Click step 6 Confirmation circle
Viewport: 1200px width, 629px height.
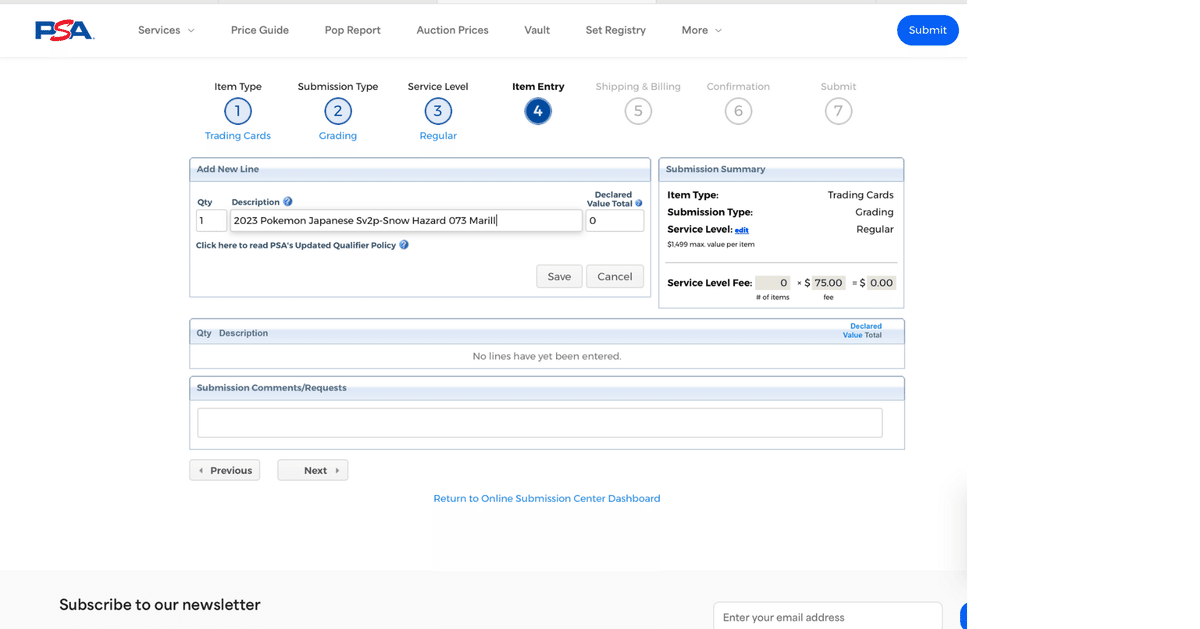pyautogui.click(x=738, y=111)
